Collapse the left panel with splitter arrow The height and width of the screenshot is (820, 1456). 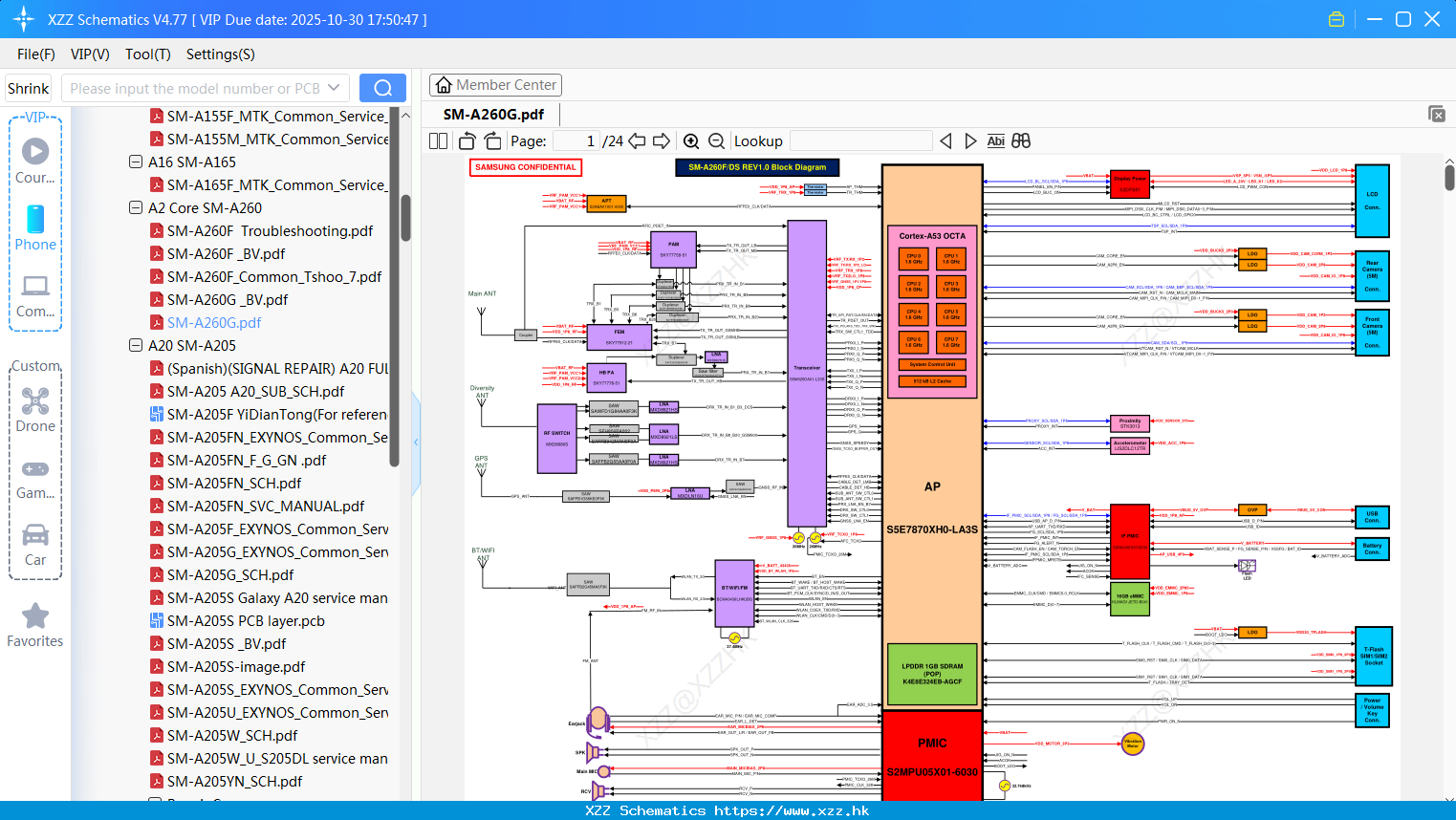click(416, 442)
